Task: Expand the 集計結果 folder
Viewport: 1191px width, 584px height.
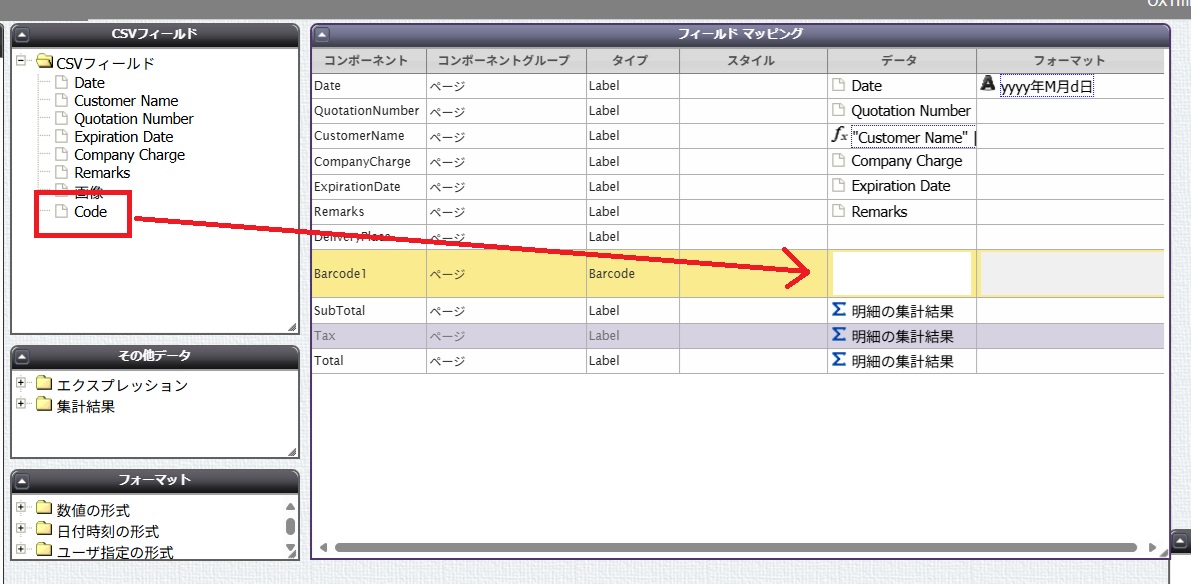Action: coord(21,405)
